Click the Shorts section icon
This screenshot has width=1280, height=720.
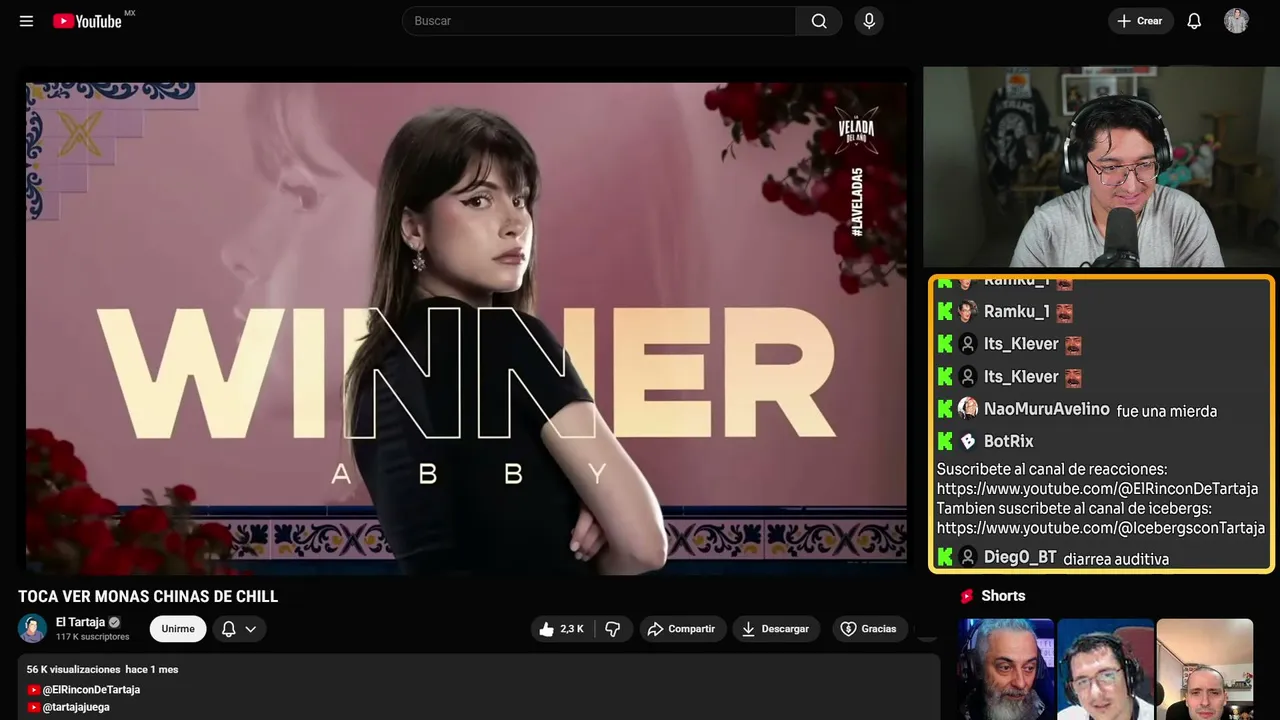(x=967, y=596)
